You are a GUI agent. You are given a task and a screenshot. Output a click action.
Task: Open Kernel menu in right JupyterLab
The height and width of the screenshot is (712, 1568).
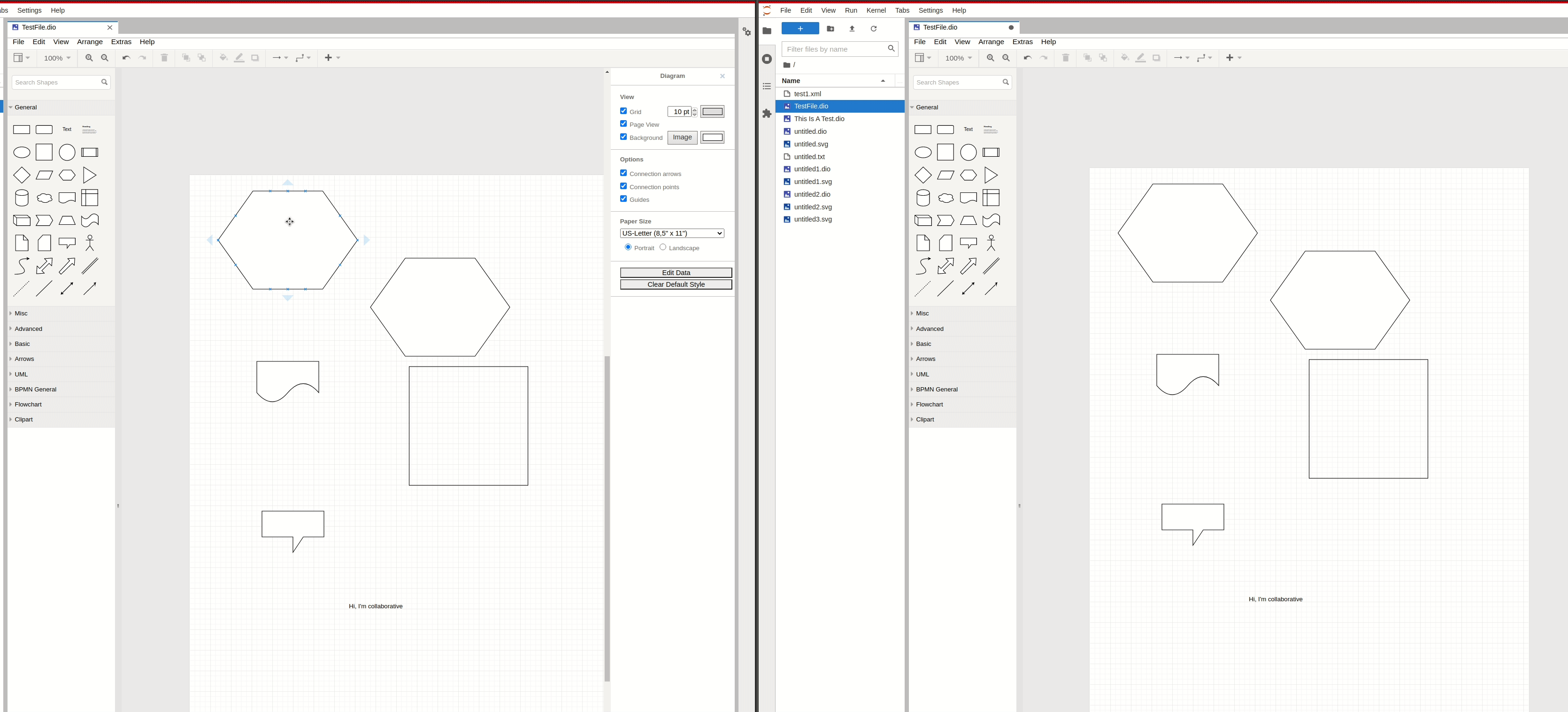pos(876,10)
